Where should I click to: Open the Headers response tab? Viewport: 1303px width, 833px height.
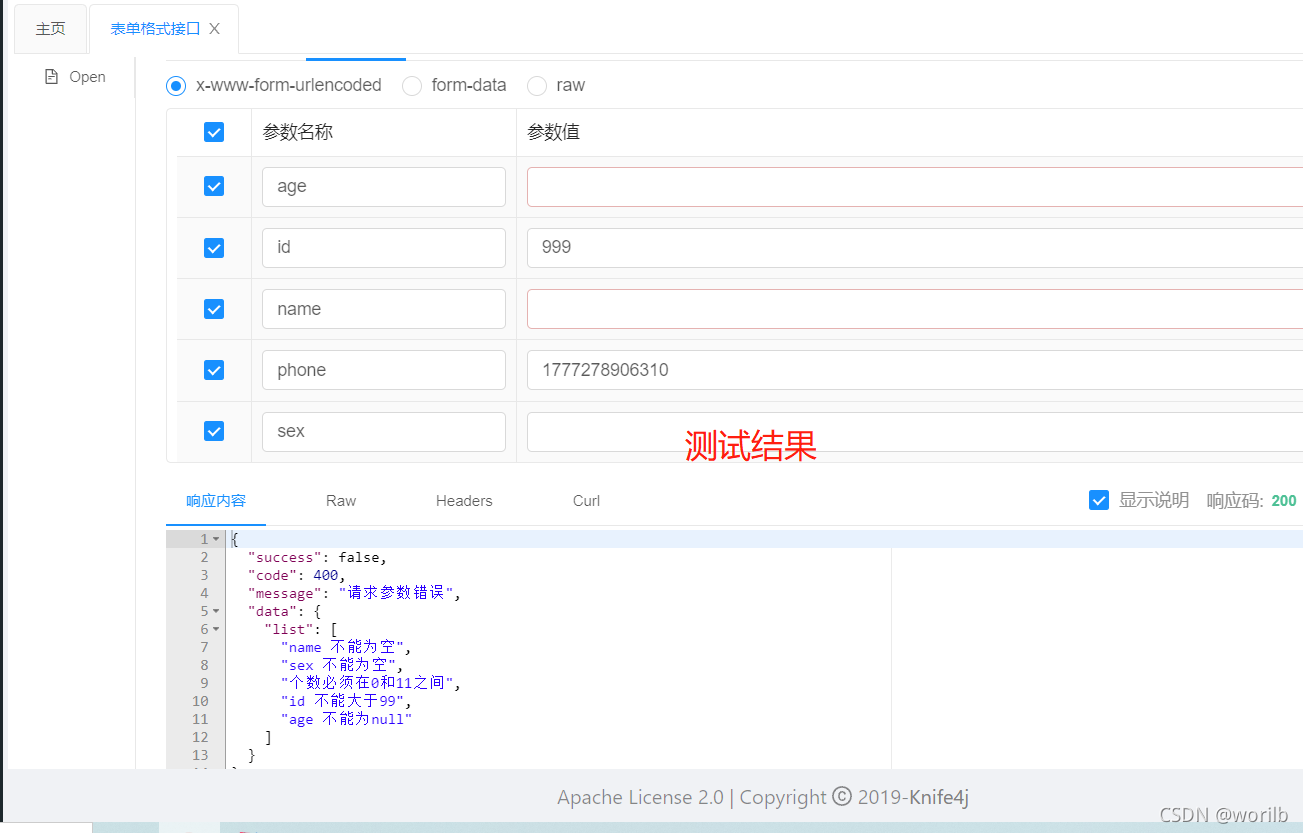464,501
